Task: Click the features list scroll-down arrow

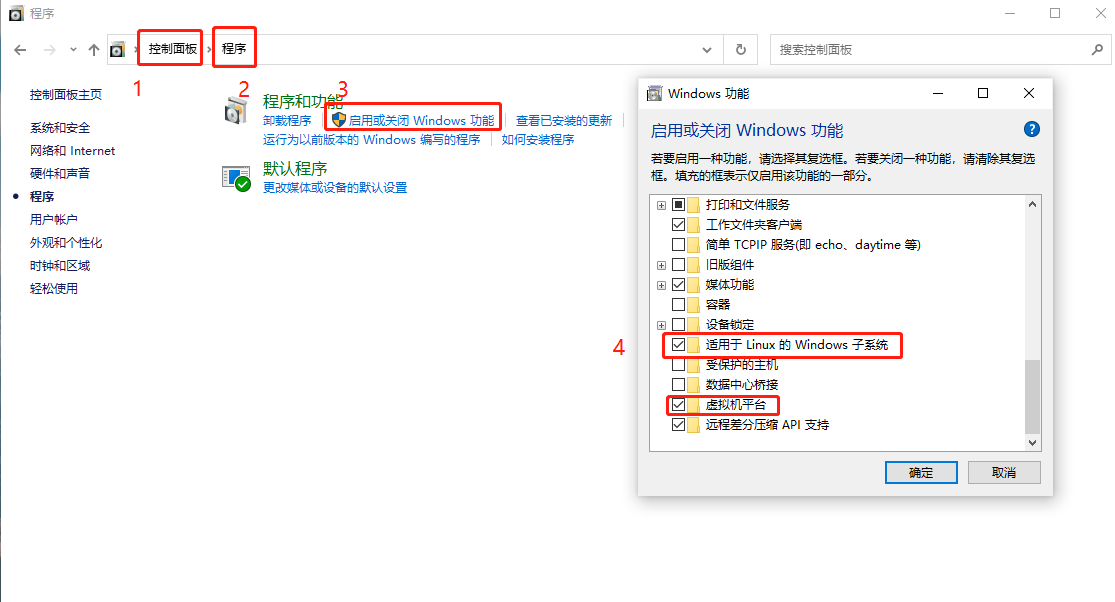Action: click(x=1033, y=442)
